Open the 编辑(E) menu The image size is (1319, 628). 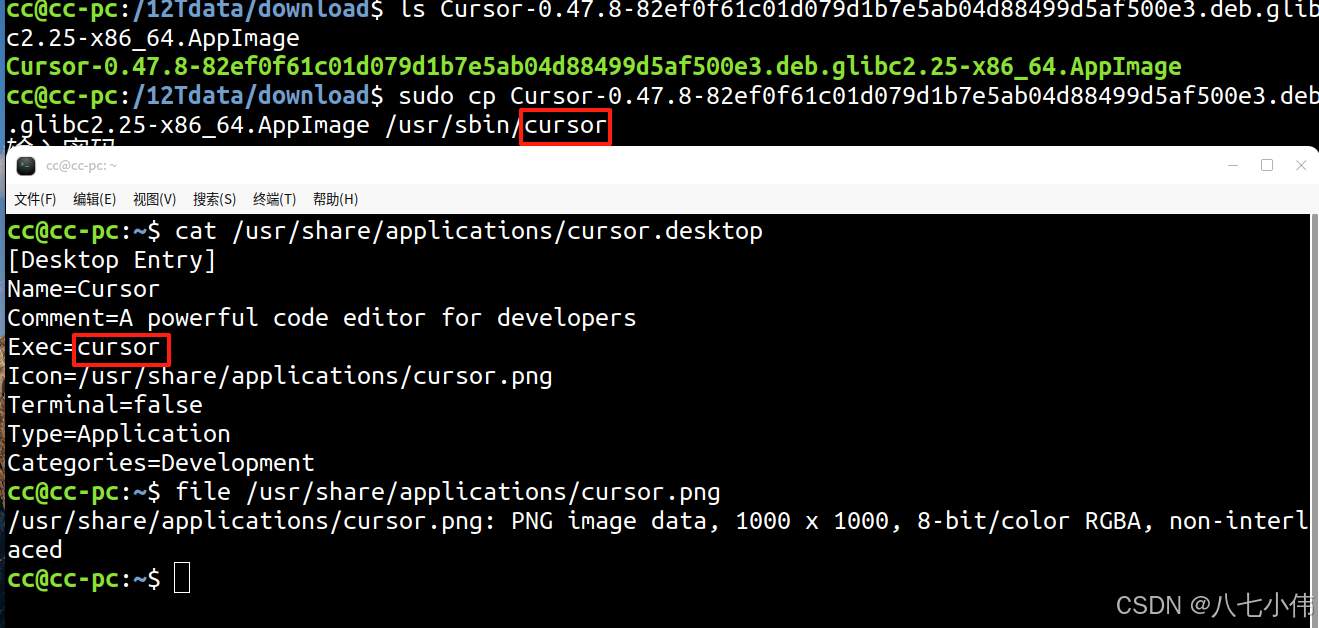coord(95,199)
